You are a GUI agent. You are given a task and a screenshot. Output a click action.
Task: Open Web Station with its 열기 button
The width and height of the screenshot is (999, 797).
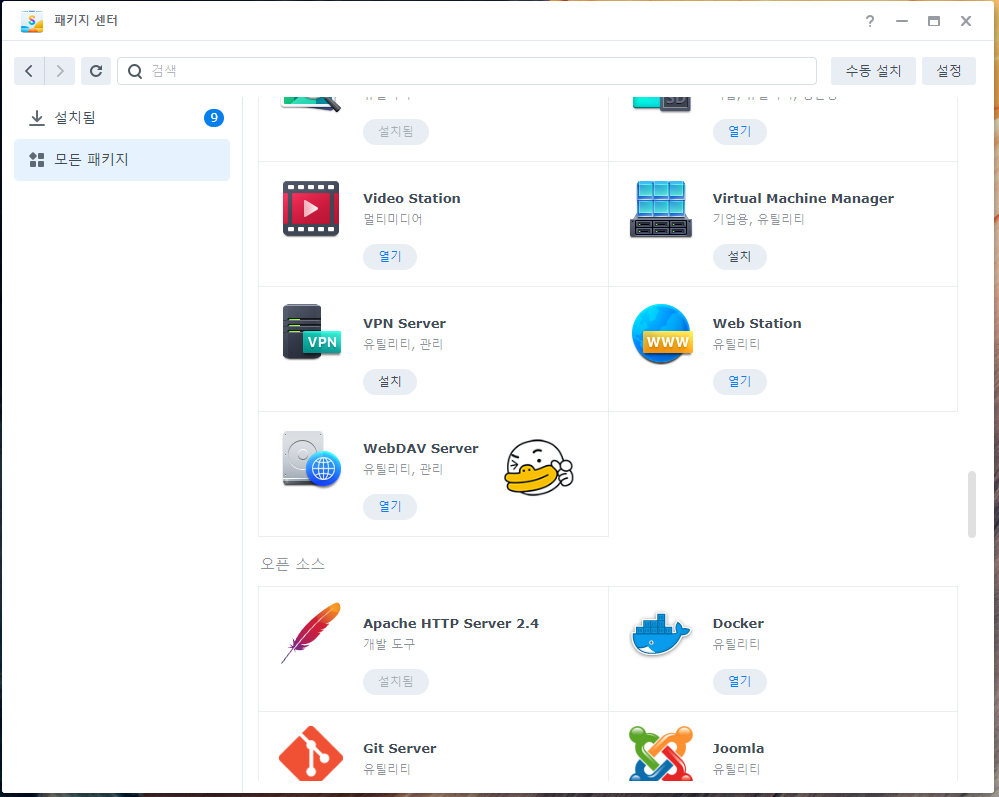(x=740, y=382)
